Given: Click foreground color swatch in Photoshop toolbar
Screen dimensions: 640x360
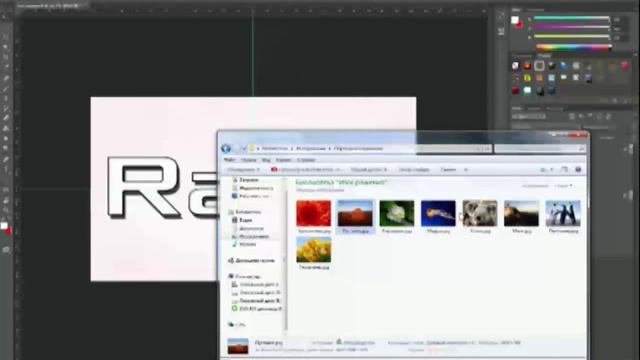Looking at the screenshot, I should point(4,226).
